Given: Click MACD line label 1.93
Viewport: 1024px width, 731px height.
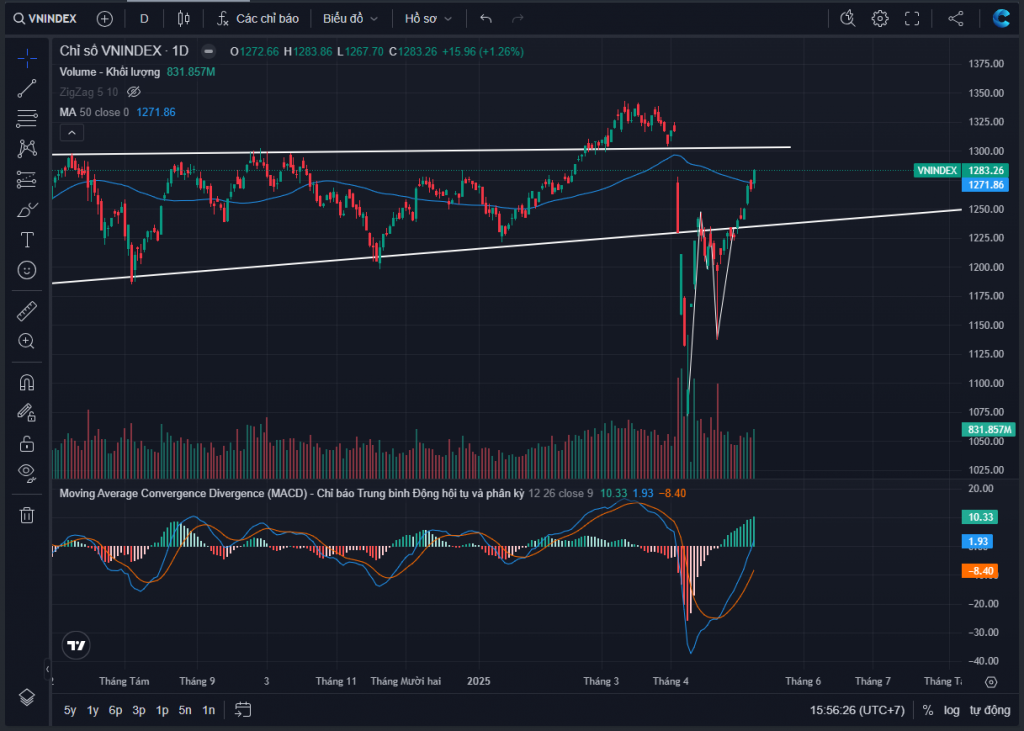Looking at the screenshot, I should (978, 542).
